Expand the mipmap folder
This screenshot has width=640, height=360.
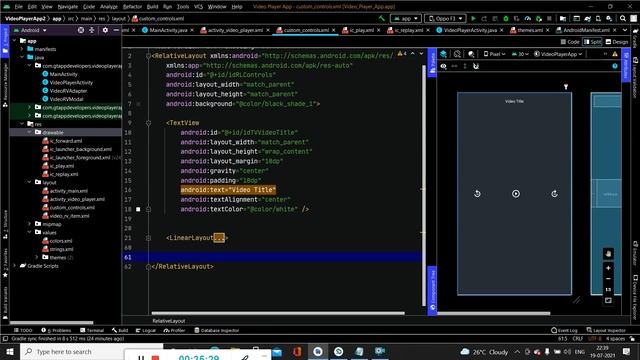pos(29,224)
